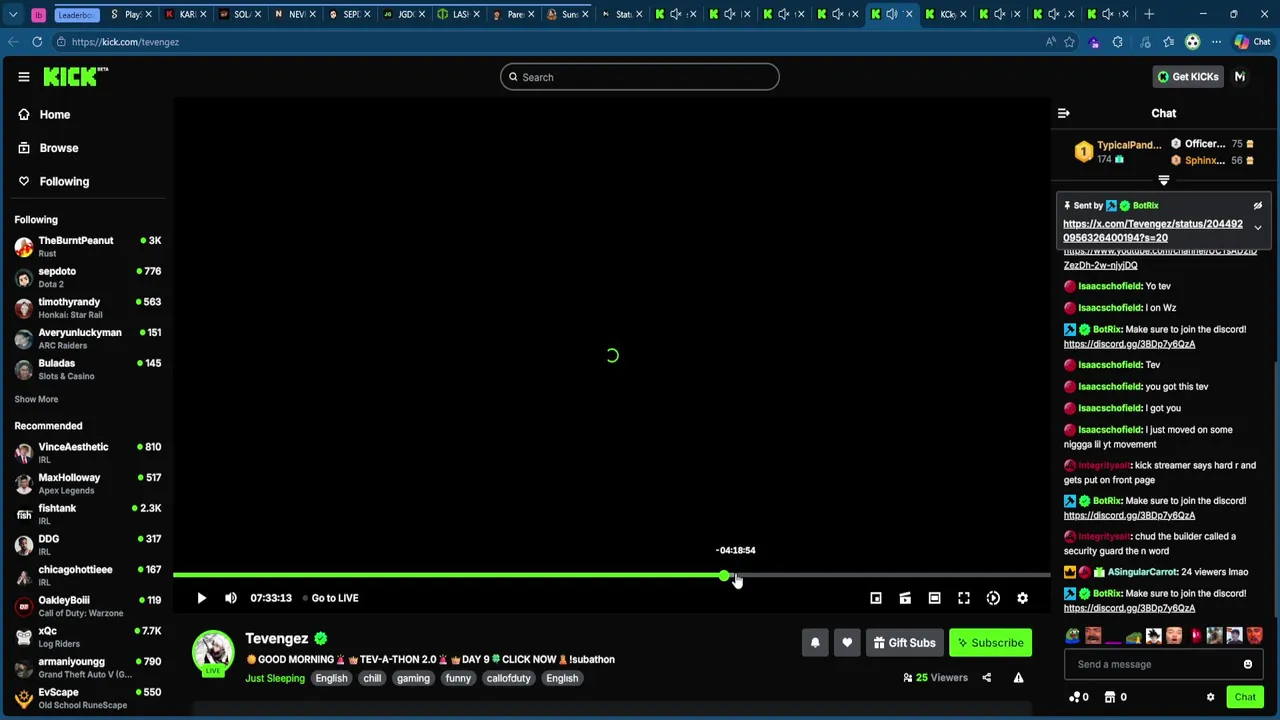
Task: Select the callofduty tag
Action: [x=508, y=678]
